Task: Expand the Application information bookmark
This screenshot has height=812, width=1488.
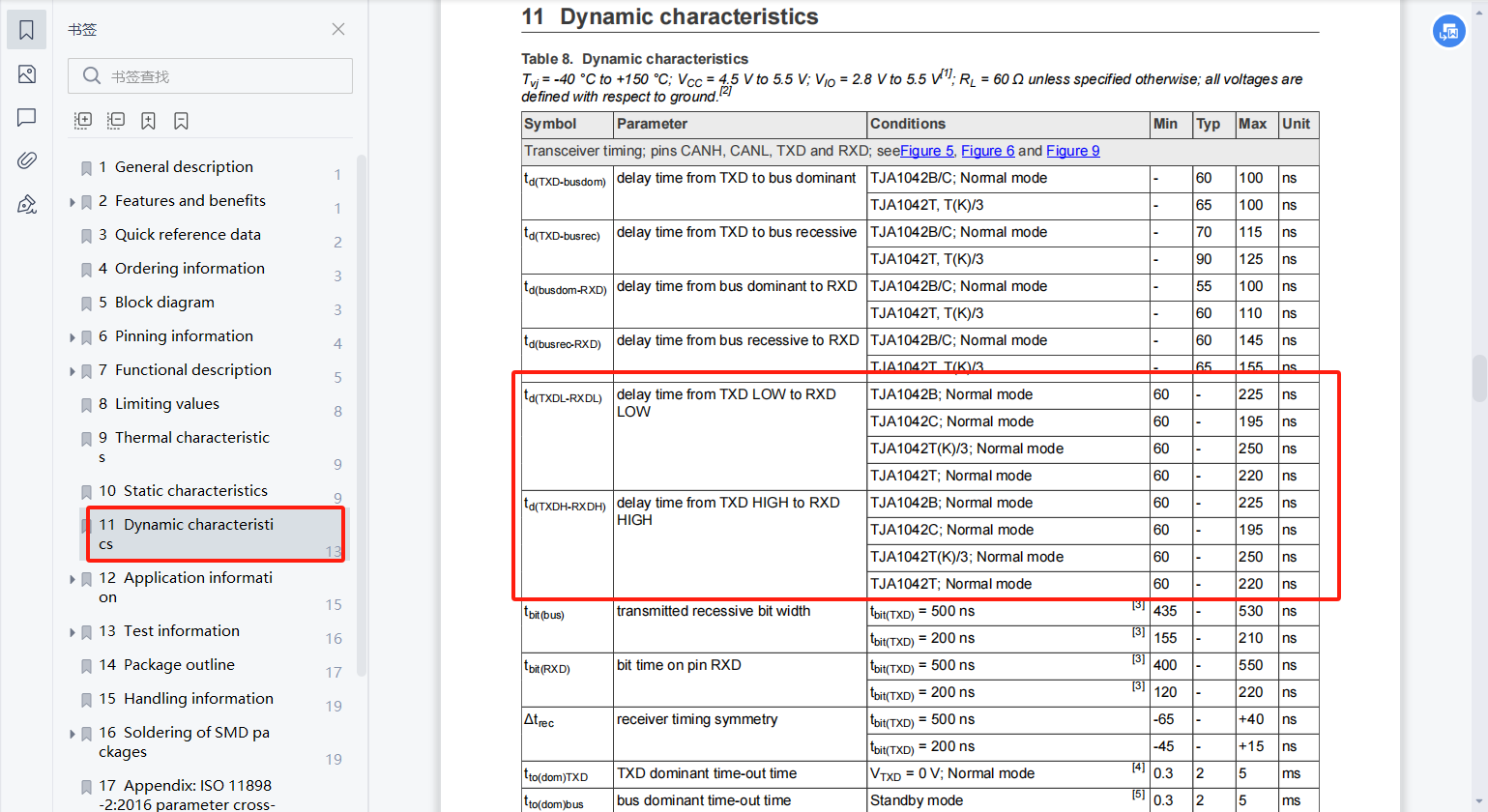Action: (x=73, y=579)
